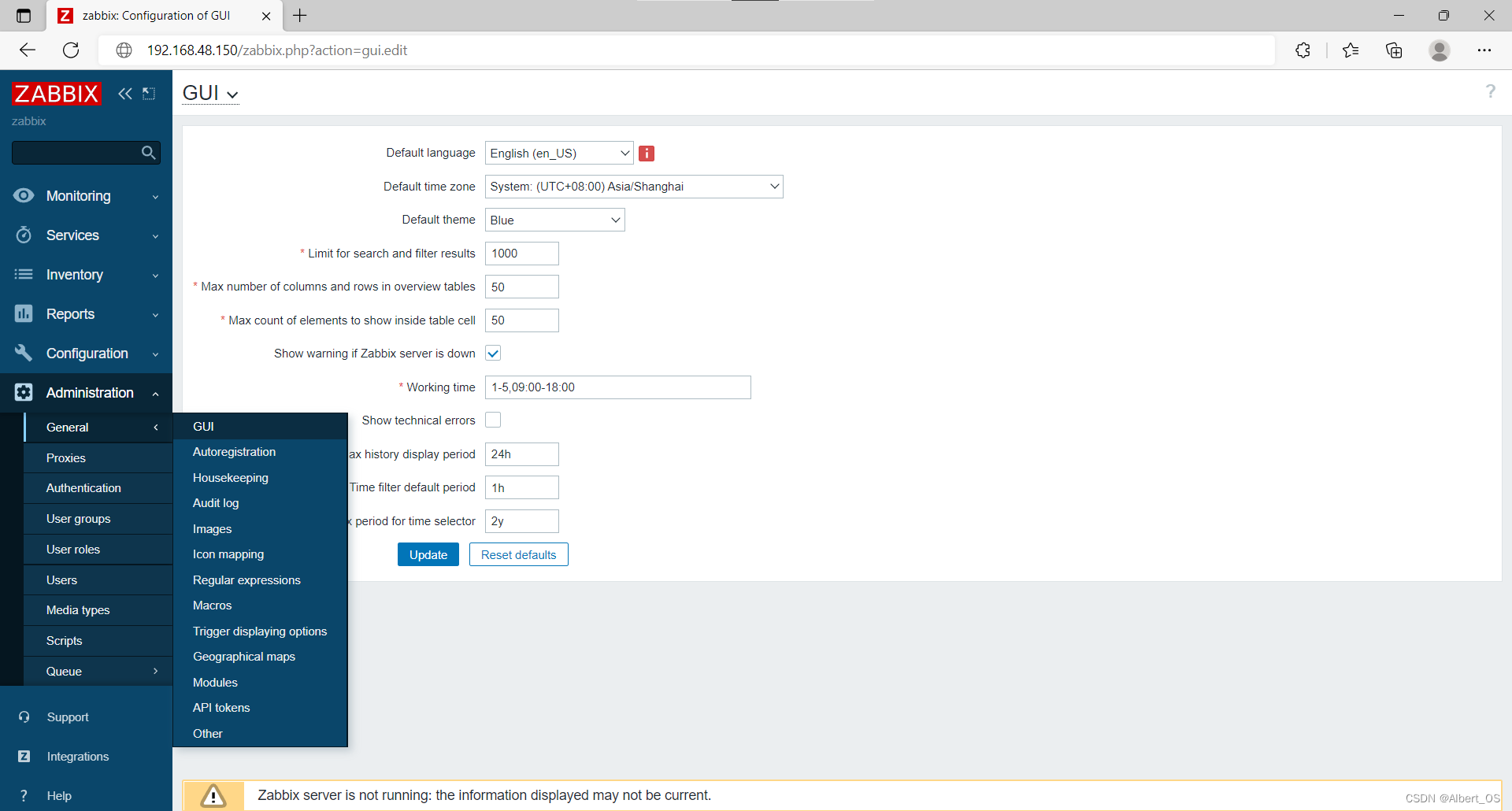Click the red info icon beside language

coord(647,154)
